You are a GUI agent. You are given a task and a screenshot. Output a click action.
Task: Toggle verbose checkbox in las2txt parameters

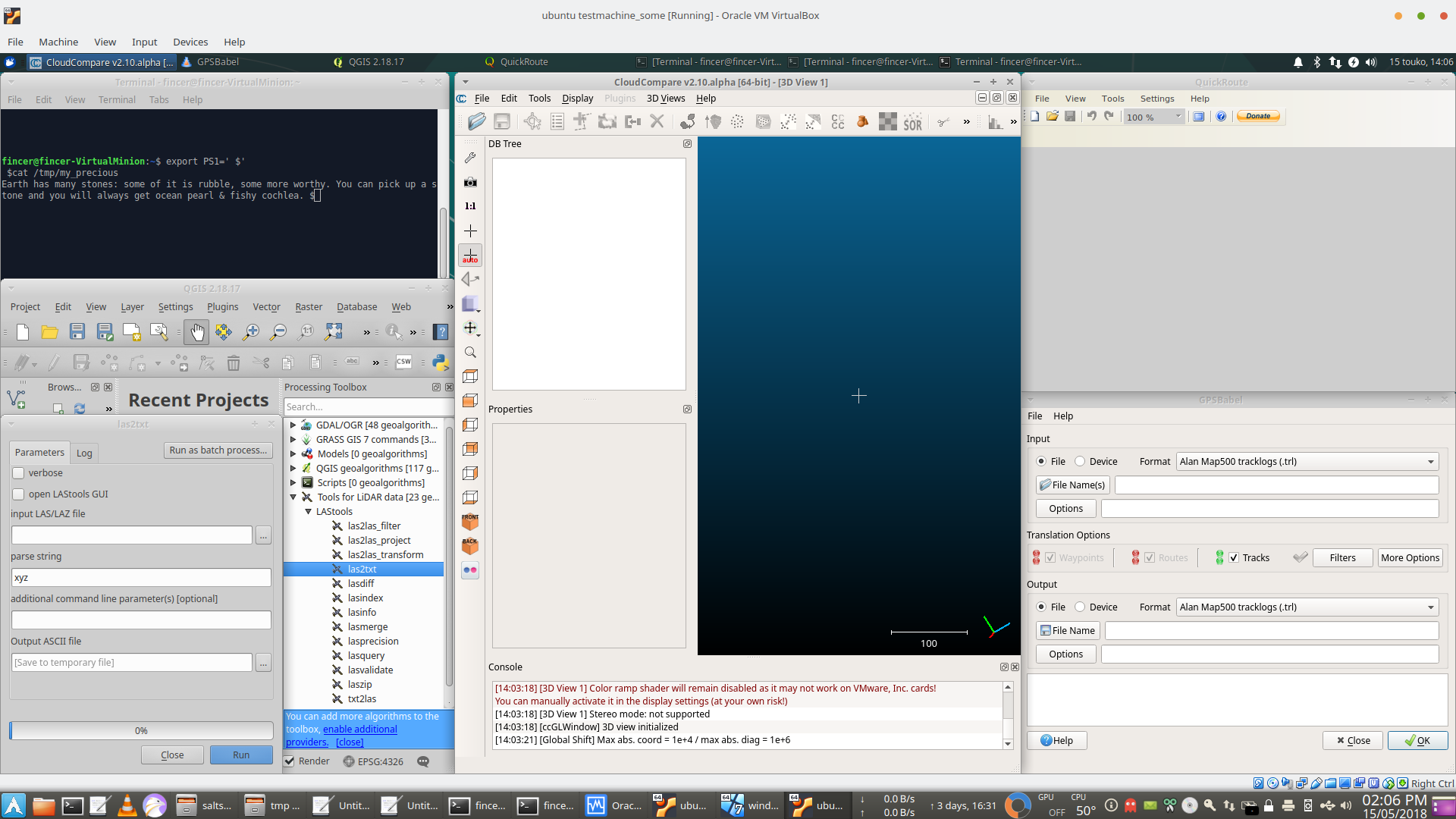coord(19,472)
